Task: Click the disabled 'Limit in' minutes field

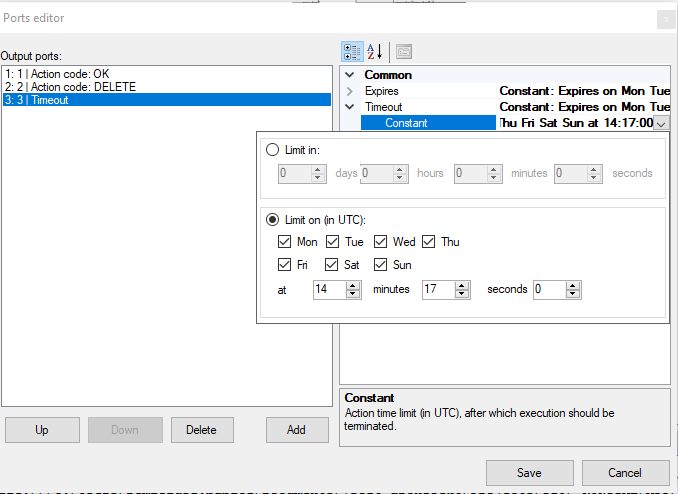Action: click(x=471, y=173)
